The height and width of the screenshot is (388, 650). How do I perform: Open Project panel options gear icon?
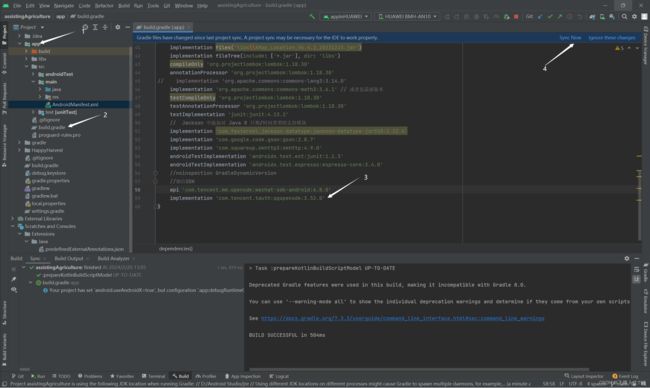click(x=118, y=27)
